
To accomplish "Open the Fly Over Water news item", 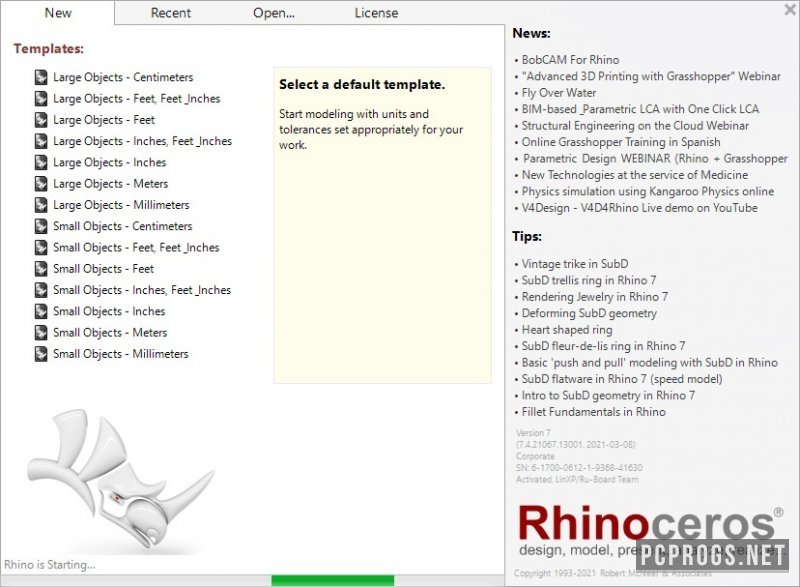I will click(x=559, y=93).
